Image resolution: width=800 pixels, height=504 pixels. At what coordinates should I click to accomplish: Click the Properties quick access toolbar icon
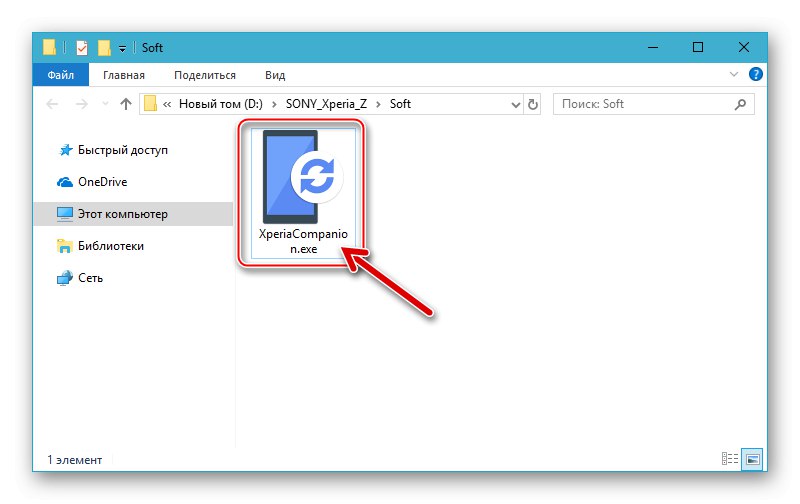click(82, 48)
